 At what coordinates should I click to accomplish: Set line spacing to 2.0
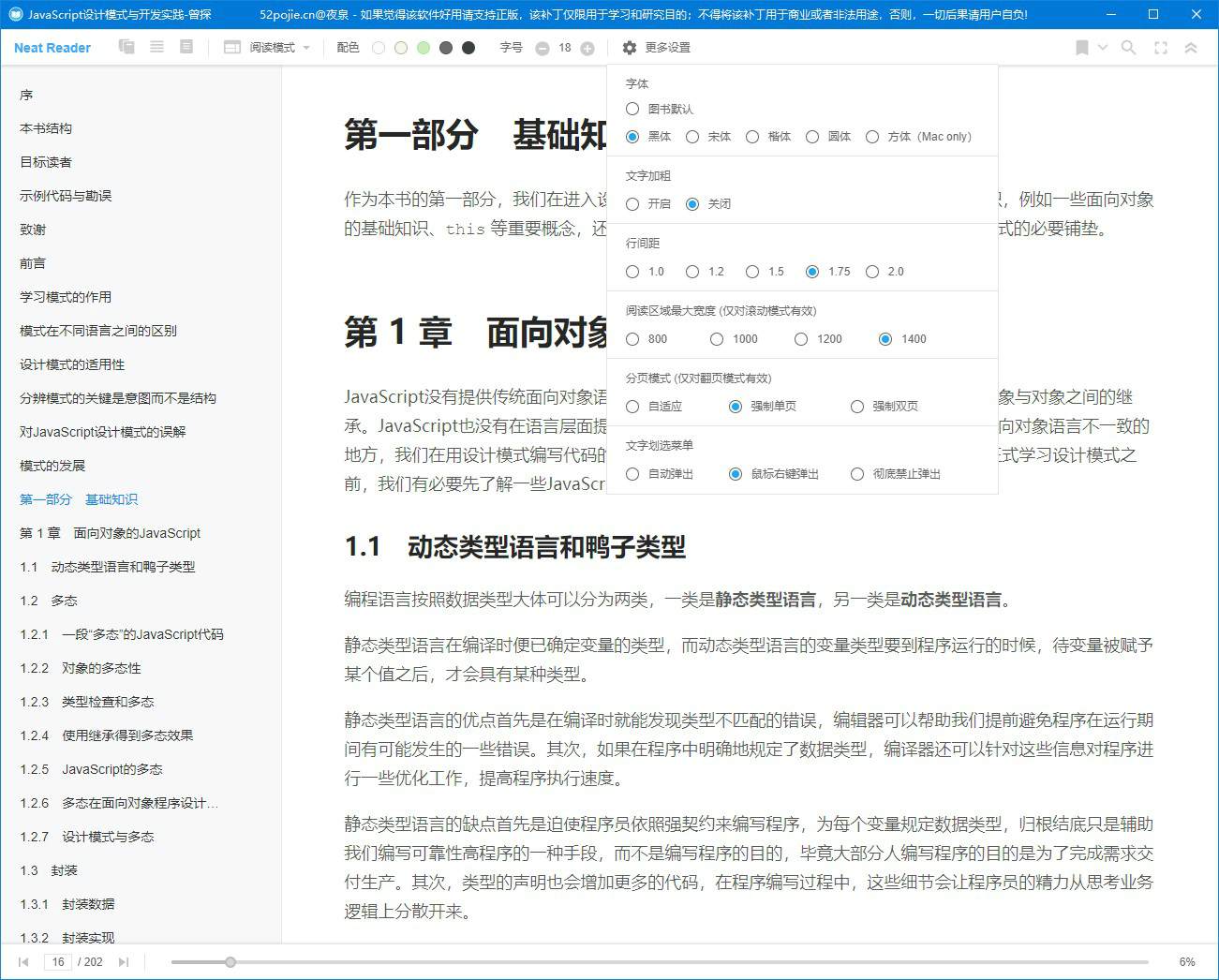pos(872,272)
